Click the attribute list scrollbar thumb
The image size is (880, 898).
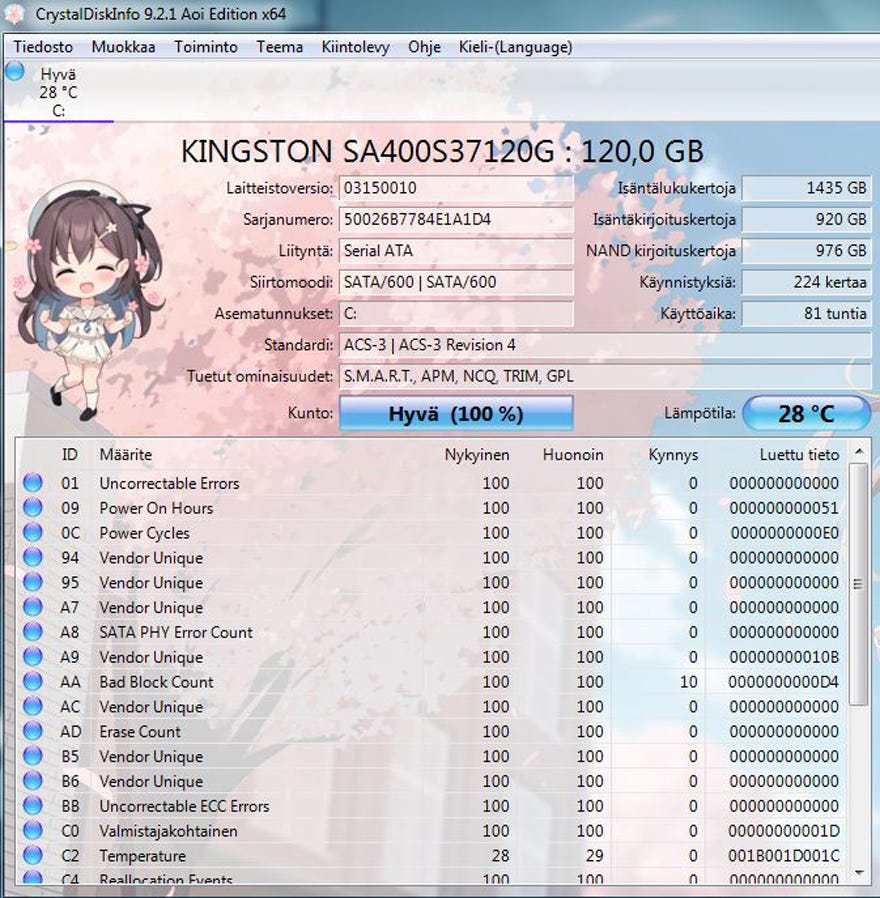point(858,584)
